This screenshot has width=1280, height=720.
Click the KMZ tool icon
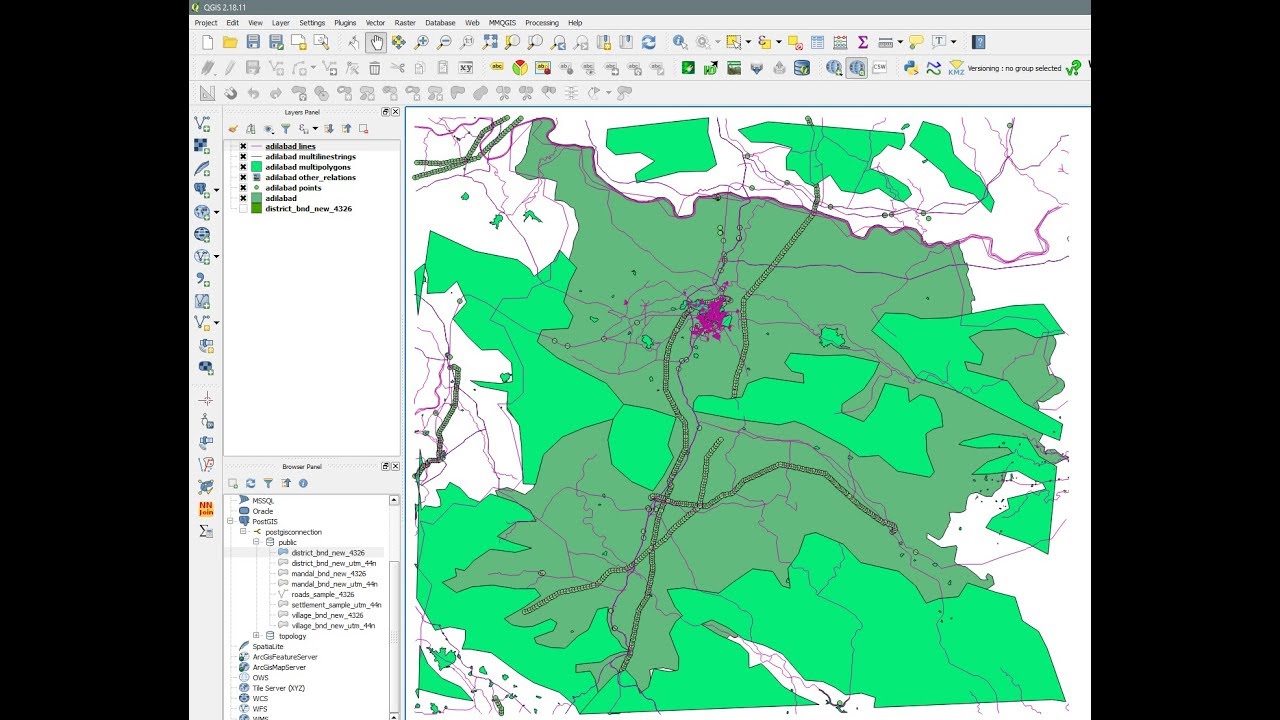(x=956, y=68)
